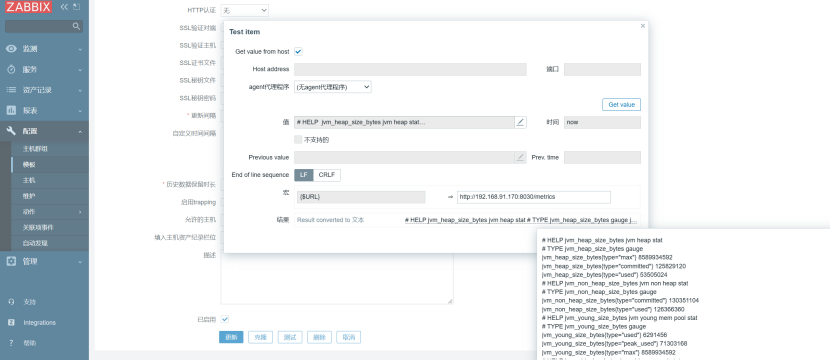The width and height of the screenshot is (831, 360).
Task: Expand the 服务 menu chevron
Action: pos(80,70)
